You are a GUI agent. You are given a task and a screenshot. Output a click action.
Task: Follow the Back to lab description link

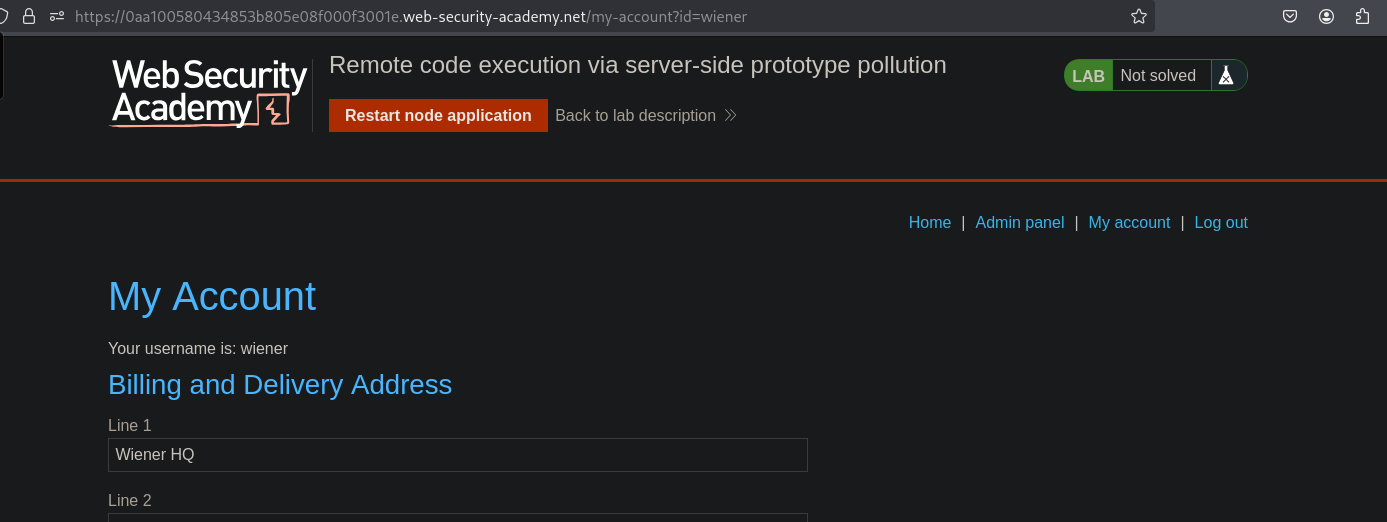(x=635, y=115)
